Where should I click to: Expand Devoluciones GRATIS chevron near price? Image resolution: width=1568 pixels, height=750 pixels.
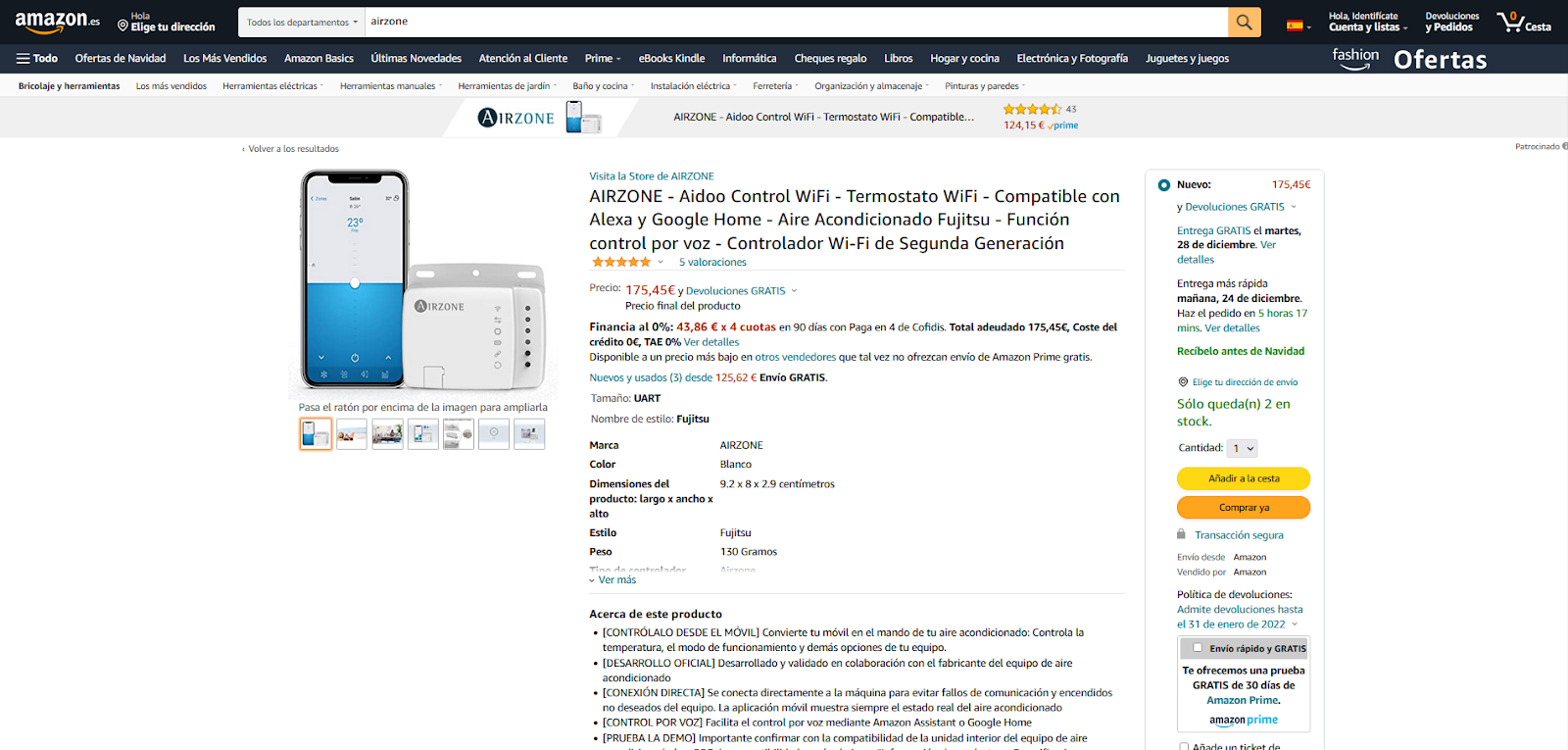click(794, 290)
